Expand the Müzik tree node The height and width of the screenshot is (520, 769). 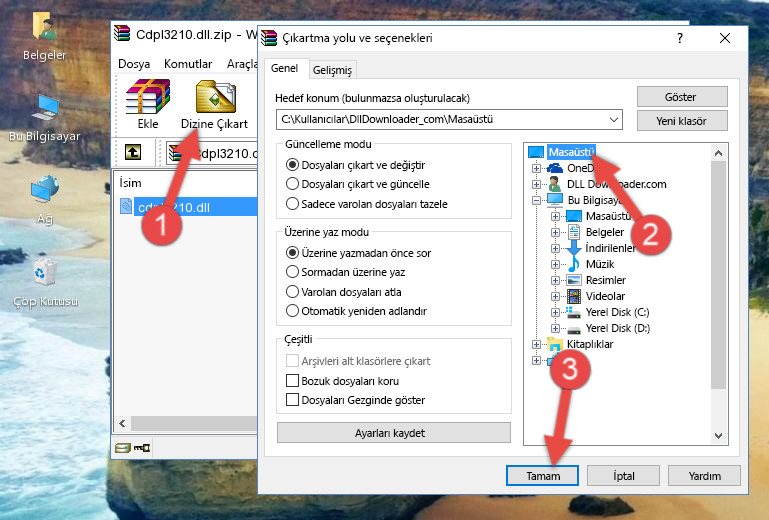555,264
